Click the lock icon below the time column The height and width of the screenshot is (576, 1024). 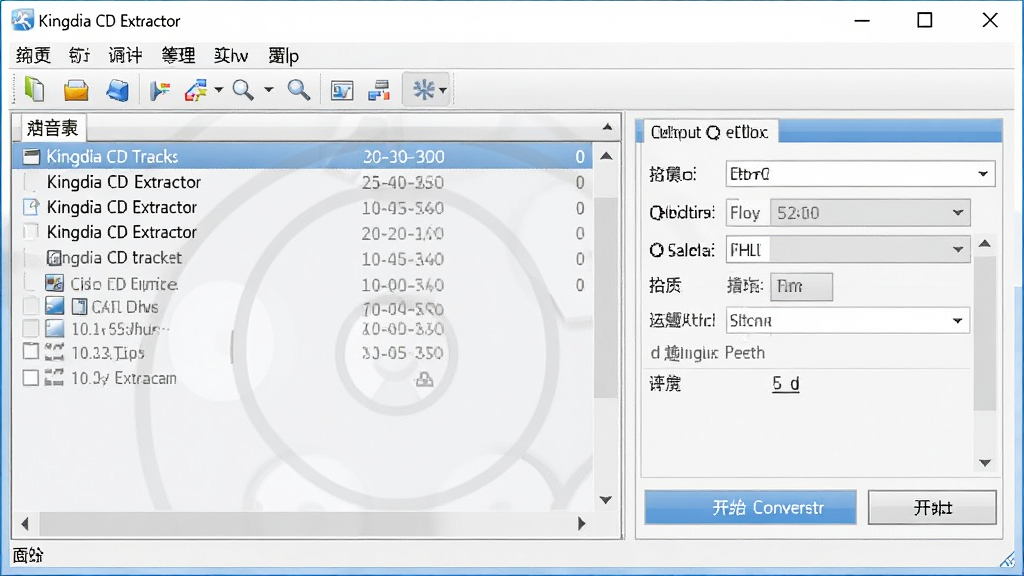point(424,379)
